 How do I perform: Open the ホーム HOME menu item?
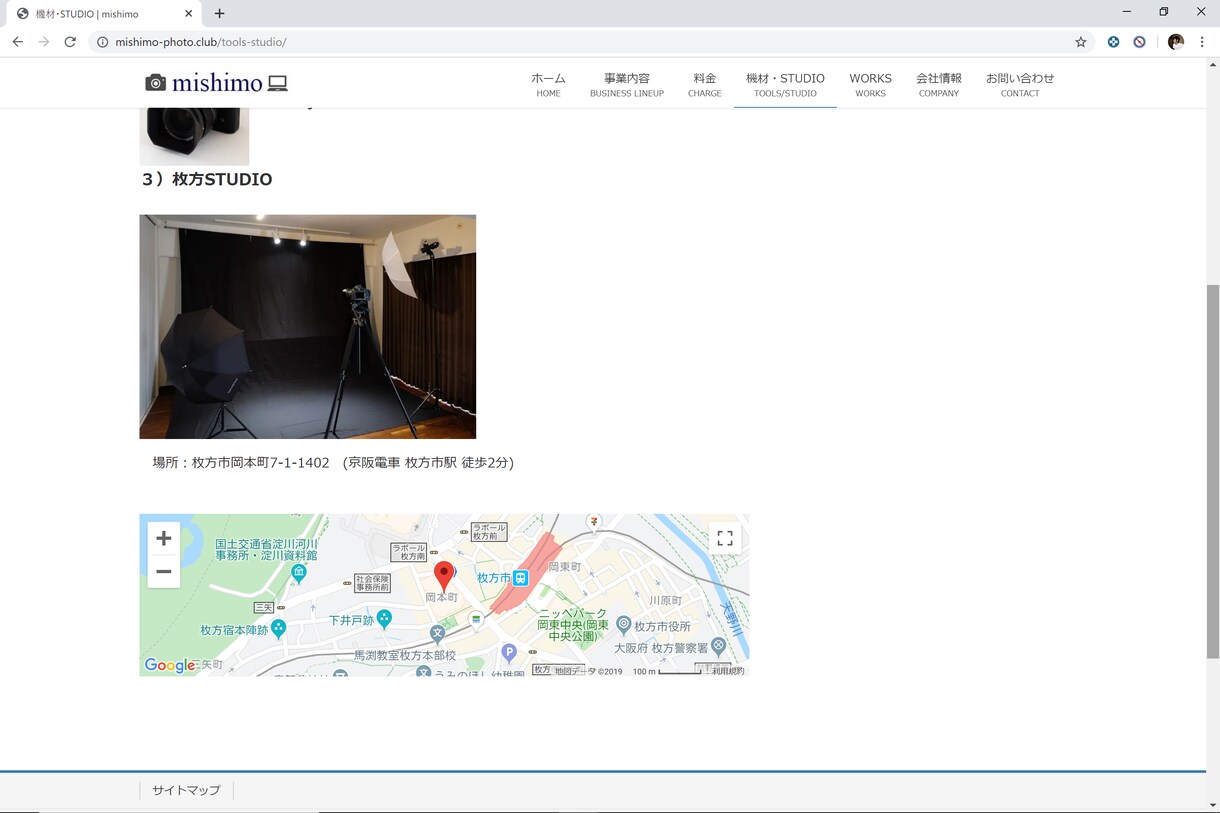548,84
